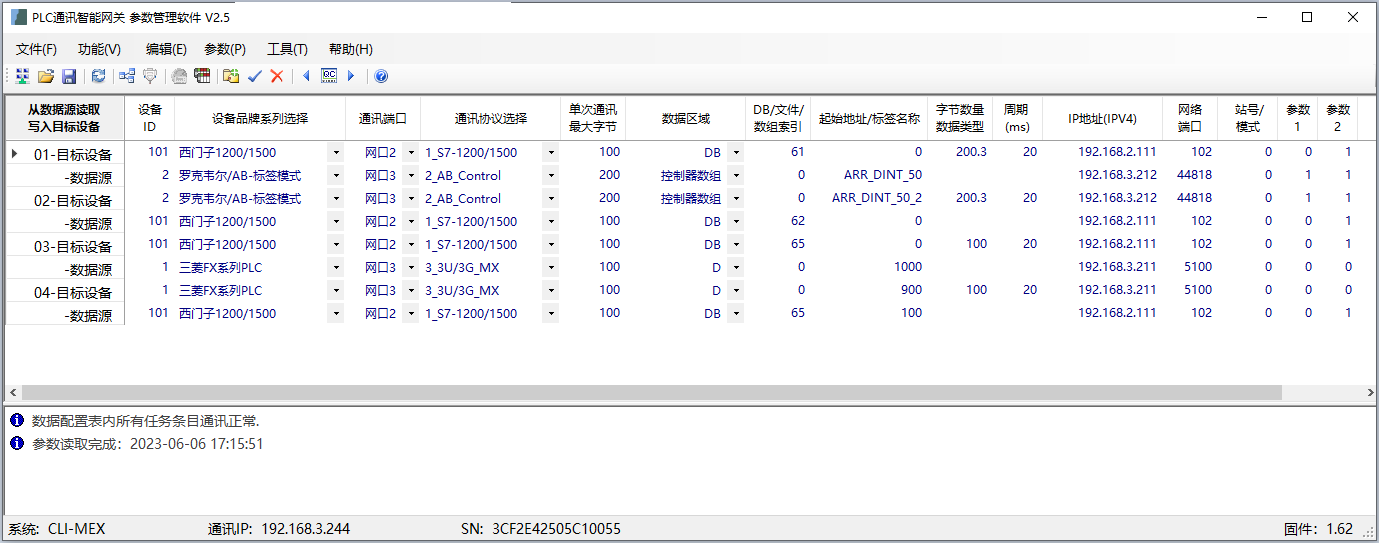
Task: Click the QC toolbar icon
Action: 329,76
